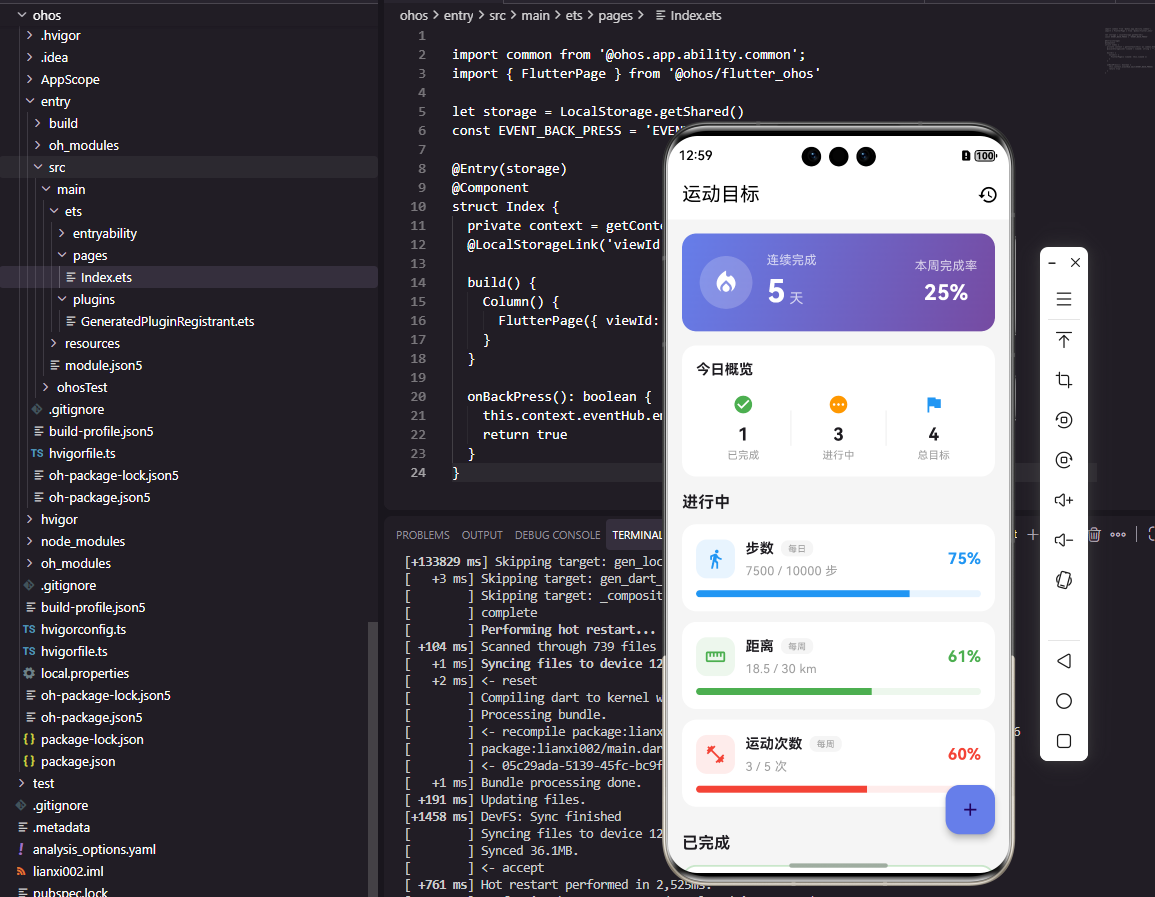The width and height of the screenshot is (1155, 897).
Task: Switch to the DEBUG CONSOLE tab
Action: pos(558,535)
